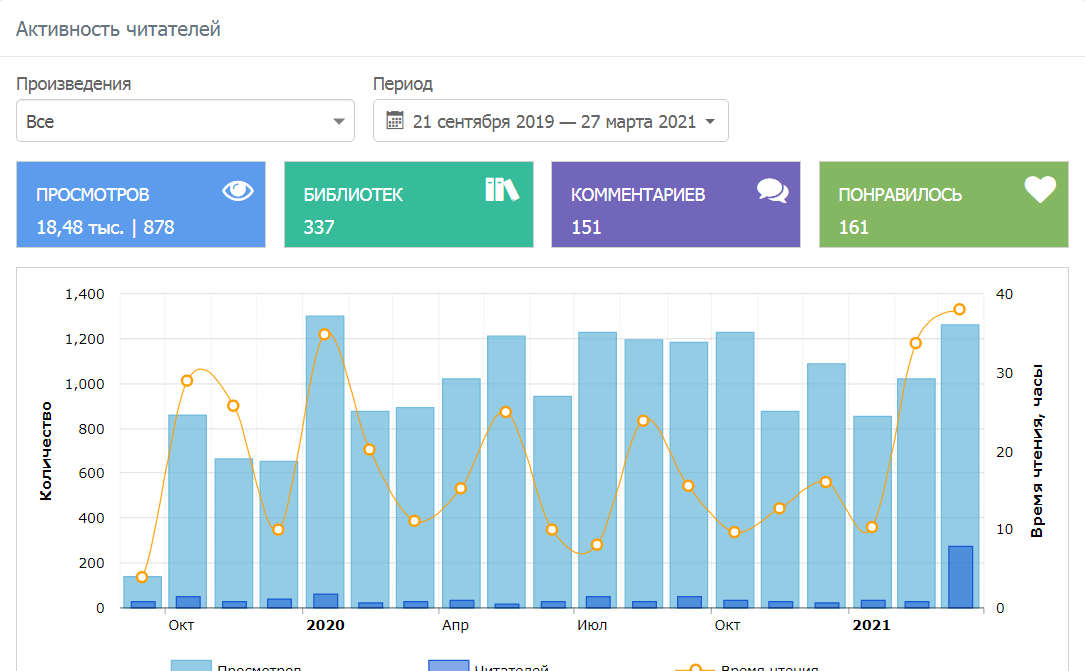
Task: Expand the Период date range picker
Action: 550,121
